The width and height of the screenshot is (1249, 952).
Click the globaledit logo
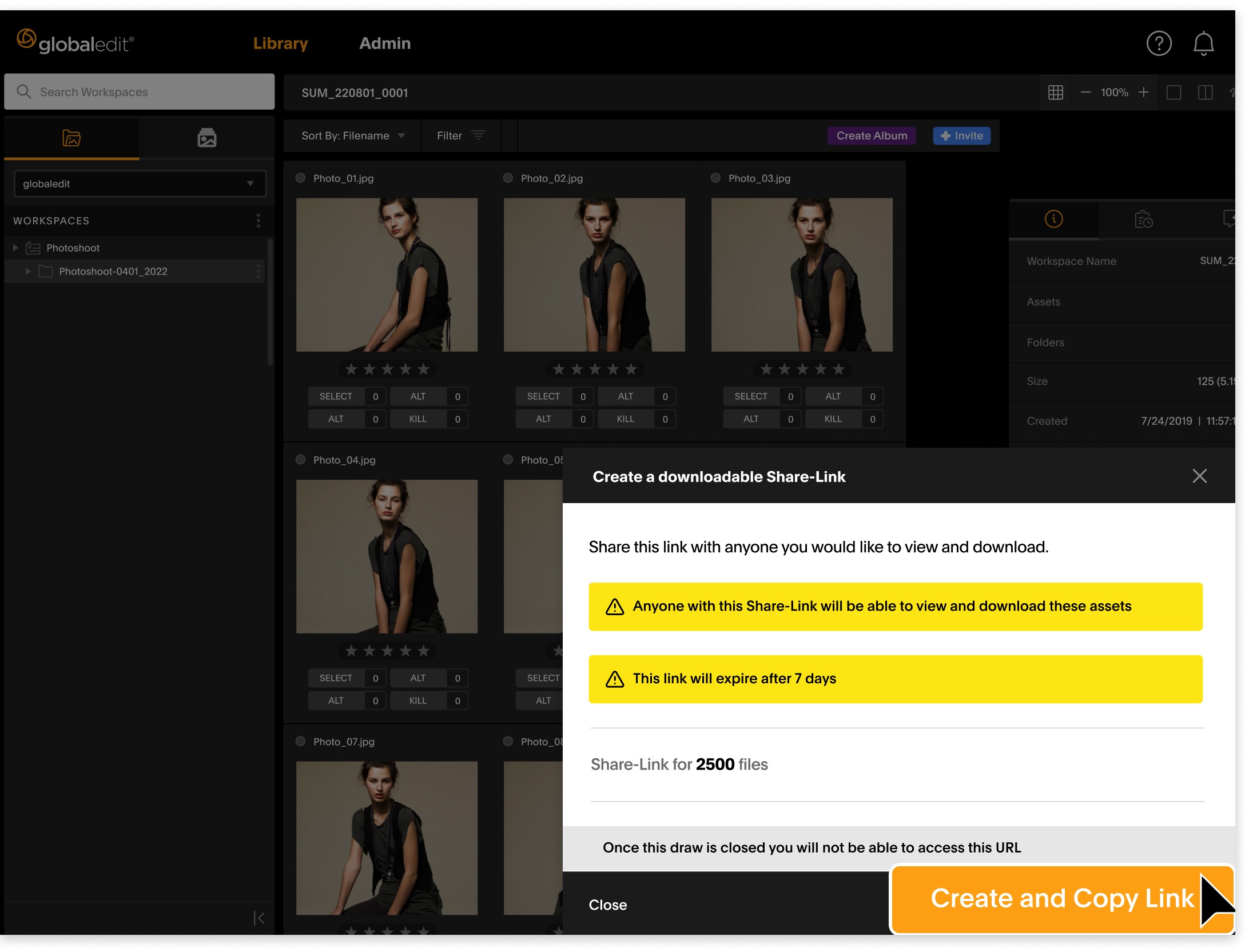[x=75, y=42]
